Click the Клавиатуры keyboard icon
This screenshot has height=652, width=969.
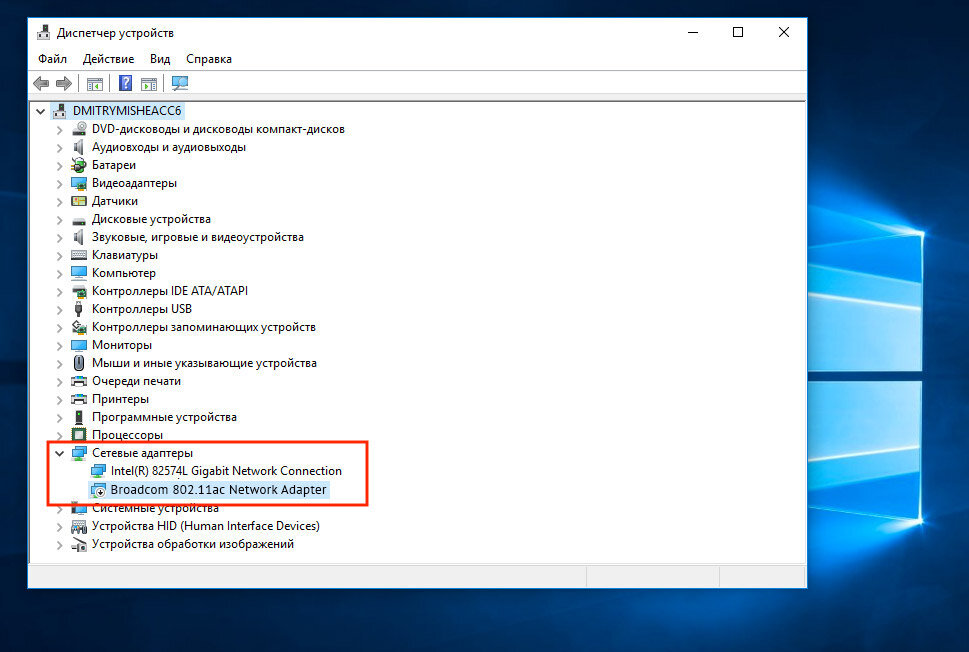point(78,255)
